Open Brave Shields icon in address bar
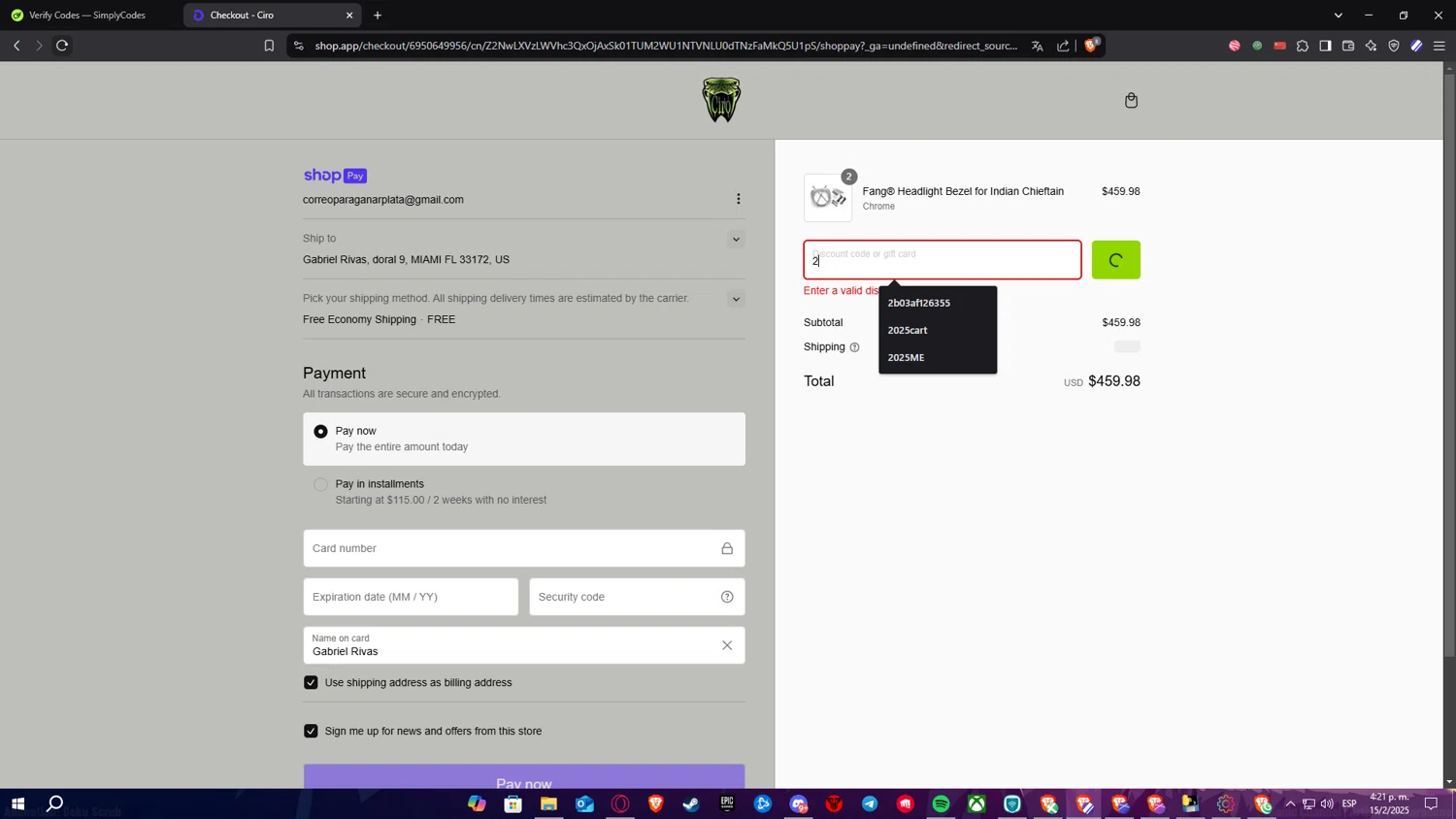 click(x=1091, y=45)
